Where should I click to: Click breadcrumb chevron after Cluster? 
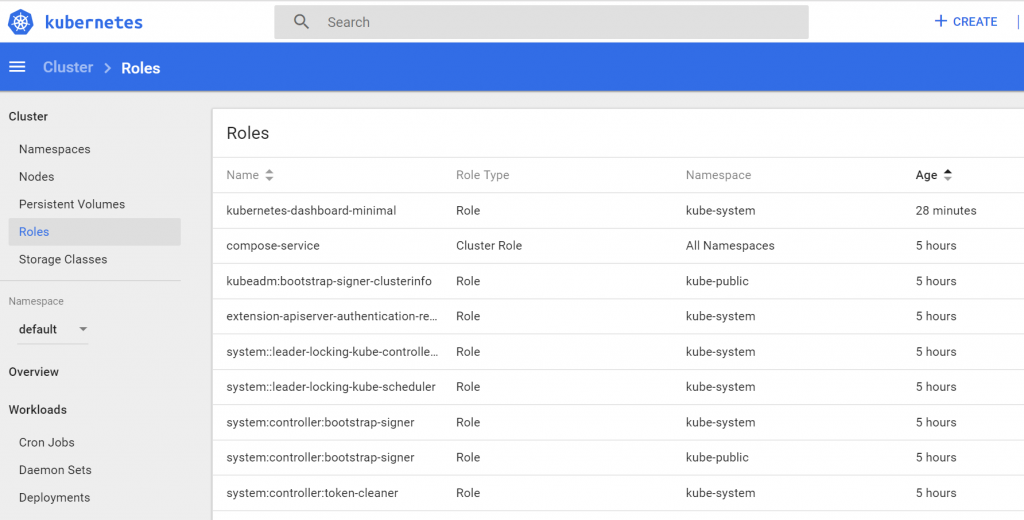click(x=107, y=68)
